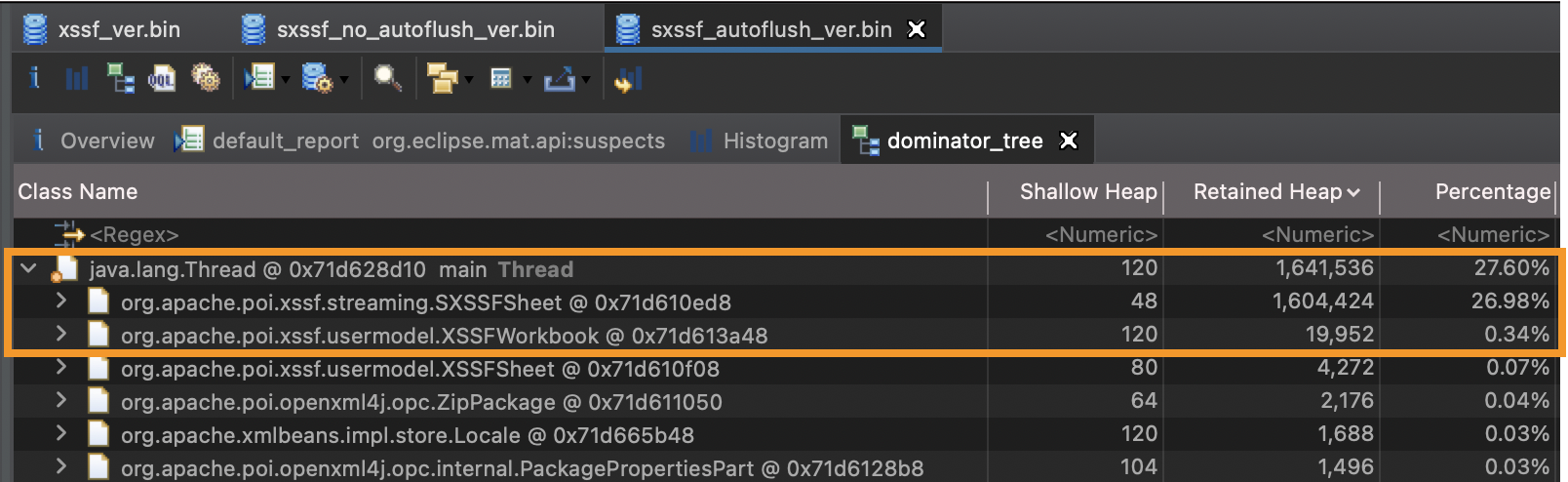Click SXSSFSheet row object icon
The image size is (1568, 482).
[x=98, y=301]
